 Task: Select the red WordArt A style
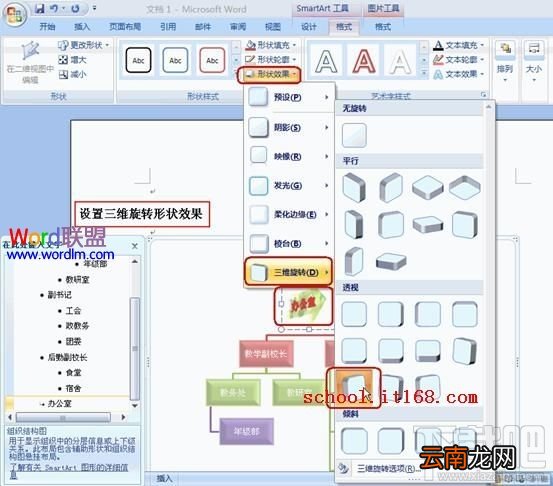click(x=364, y=61)
